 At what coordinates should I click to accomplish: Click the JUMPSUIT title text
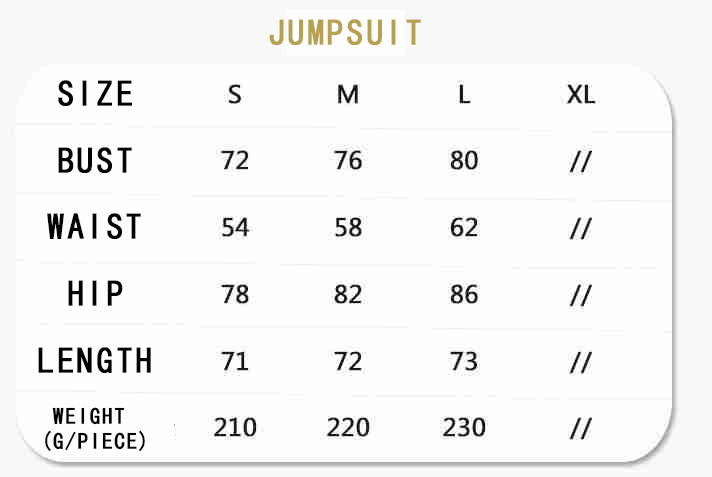tap(345, 32)
